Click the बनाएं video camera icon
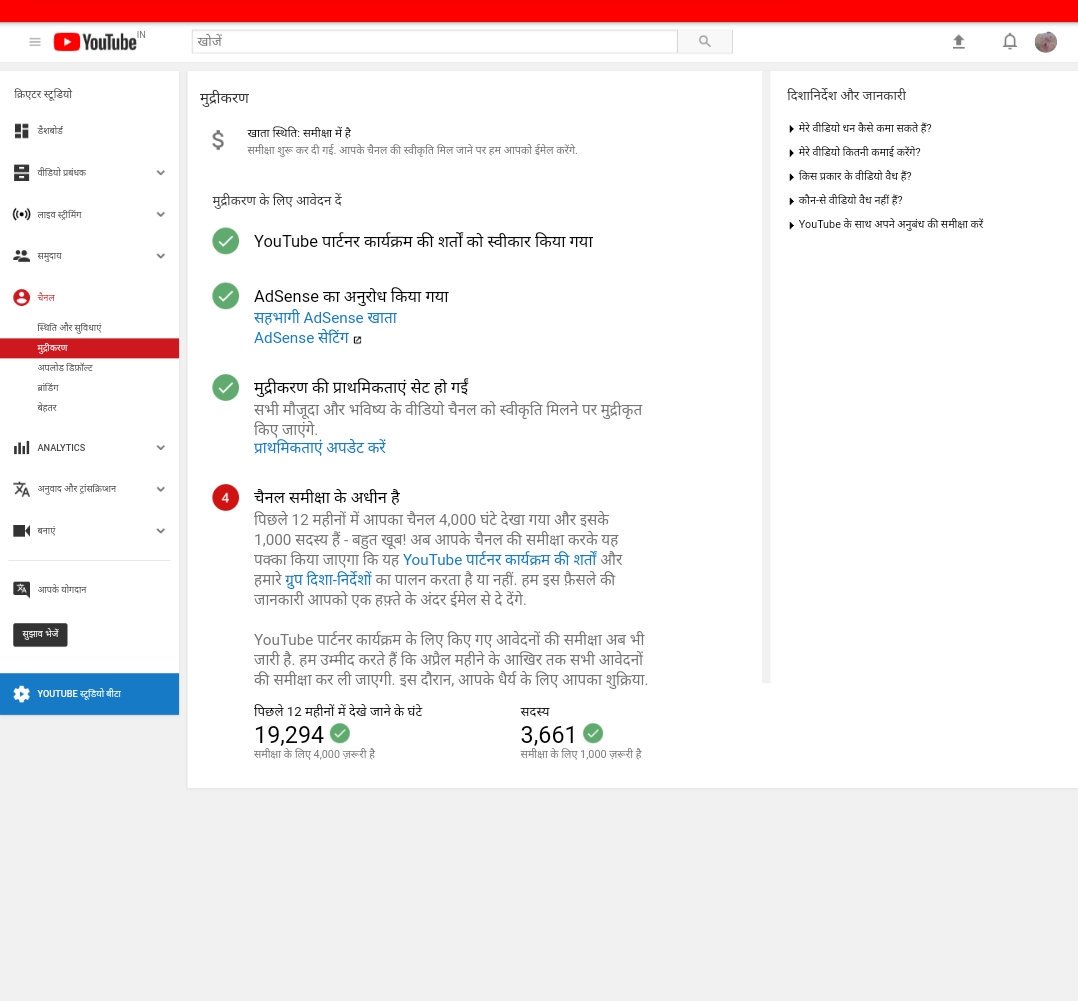Viewport: 1078px width, 1001px height. click(x=21, y=531)
